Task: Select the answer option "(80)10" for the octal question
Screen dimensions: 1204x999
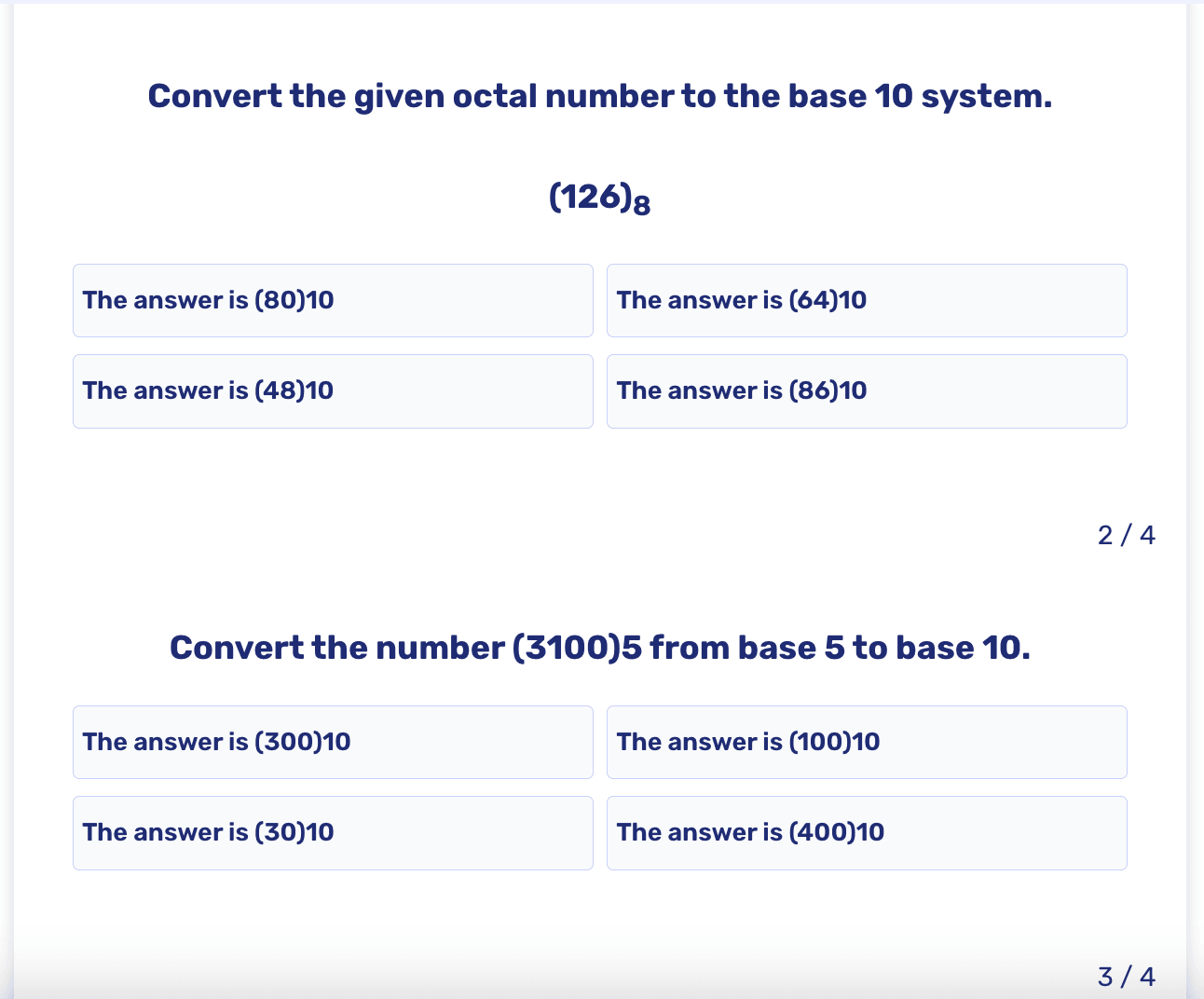Action: pos(333,300)
